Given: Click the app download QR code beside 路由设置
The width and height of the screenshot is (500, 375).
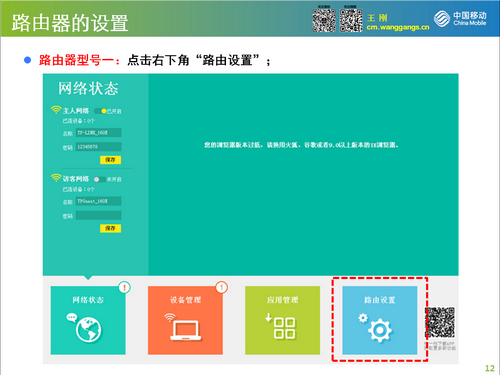Looking at the screenshot, I should click(x=440, y=322).
